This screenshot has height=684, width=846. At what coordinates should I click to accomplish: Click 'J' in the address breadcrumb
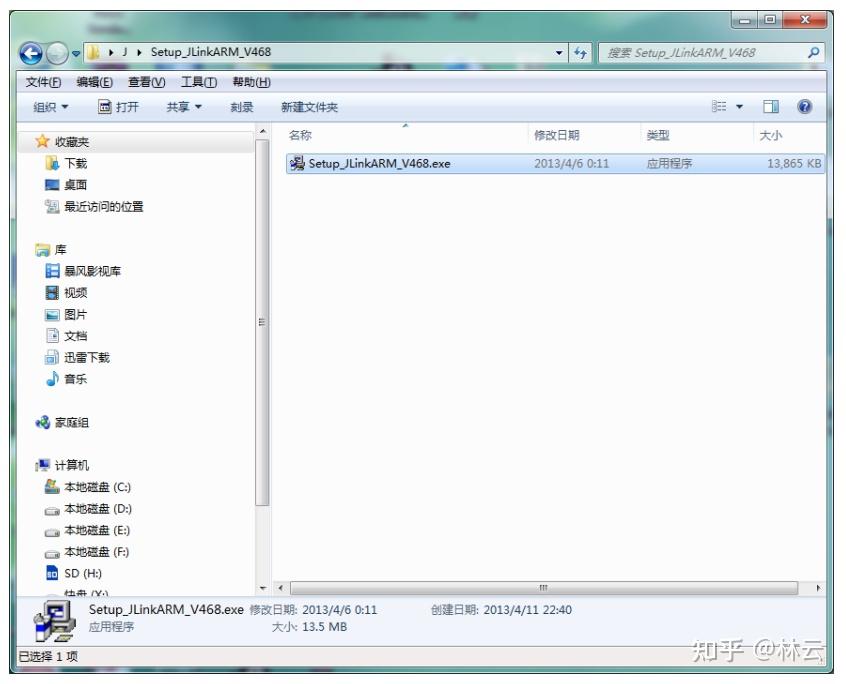[x=125, y=52]
